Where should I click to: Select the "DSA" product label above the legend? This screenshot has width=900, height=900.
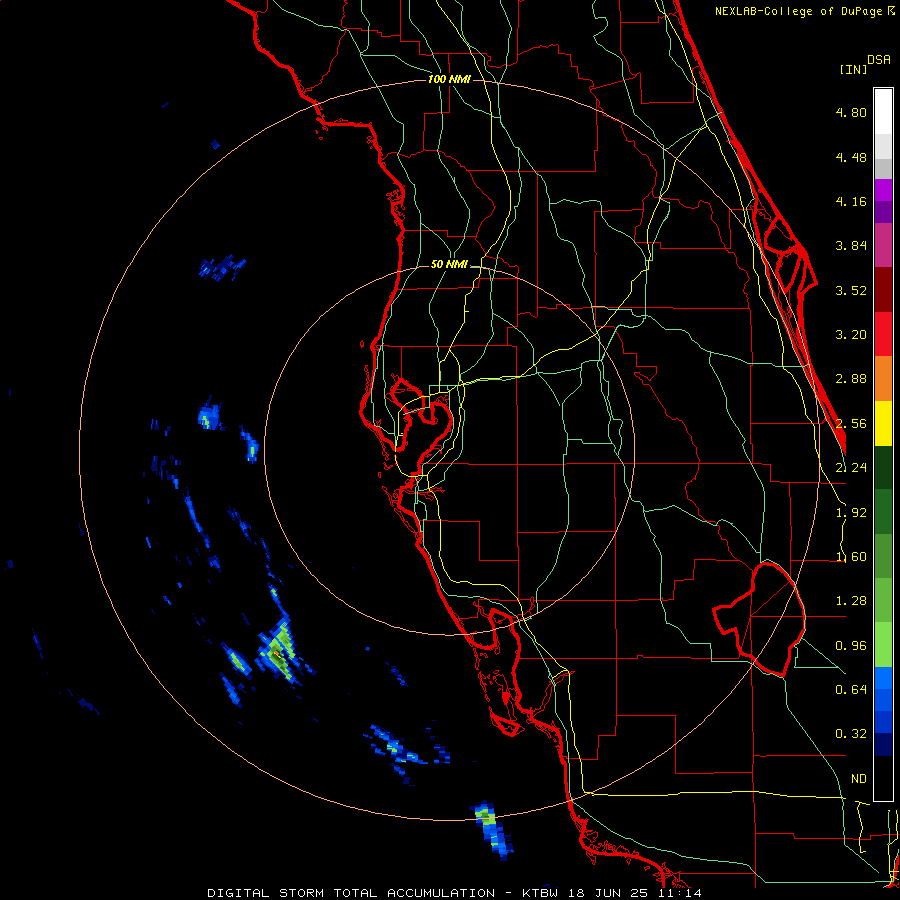coord(879,60)
